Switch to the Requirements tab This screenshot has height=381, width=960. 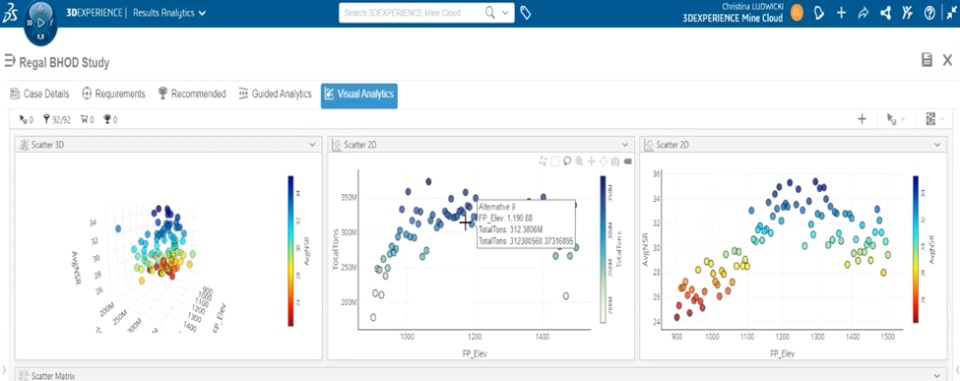pos(113,94)
